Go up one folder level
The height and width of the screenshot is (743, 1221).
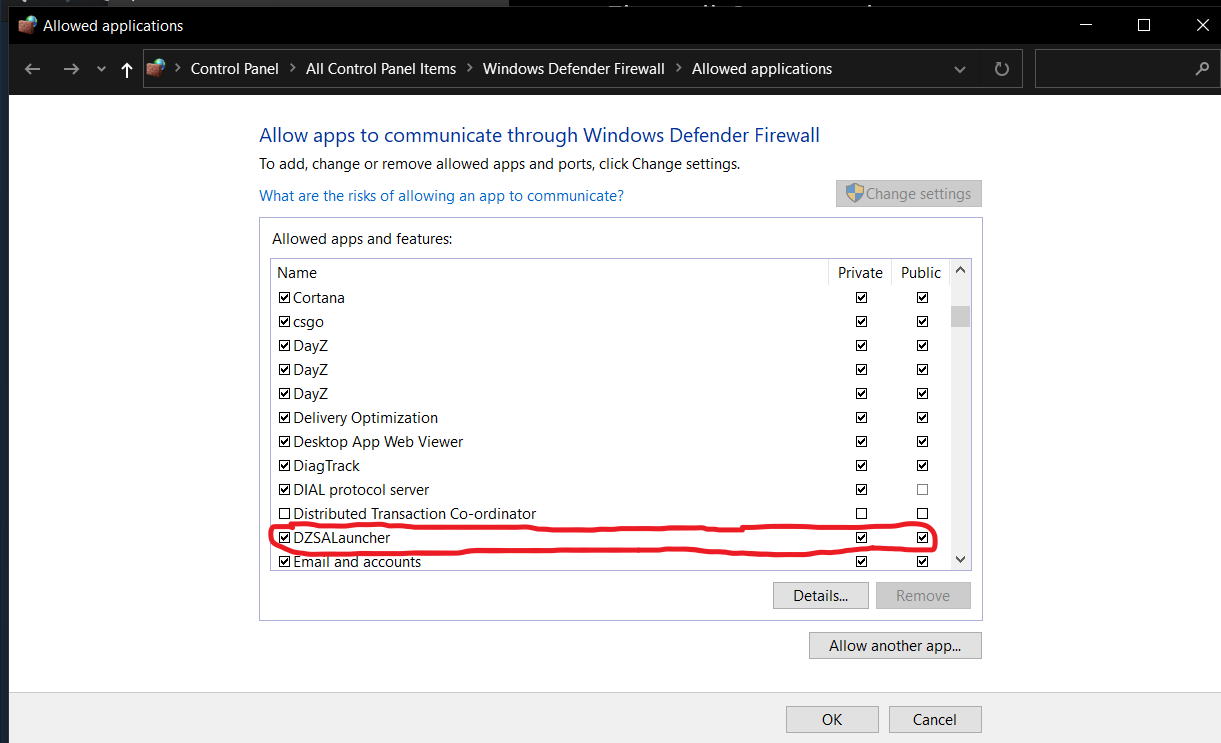[x=126, y=69]
